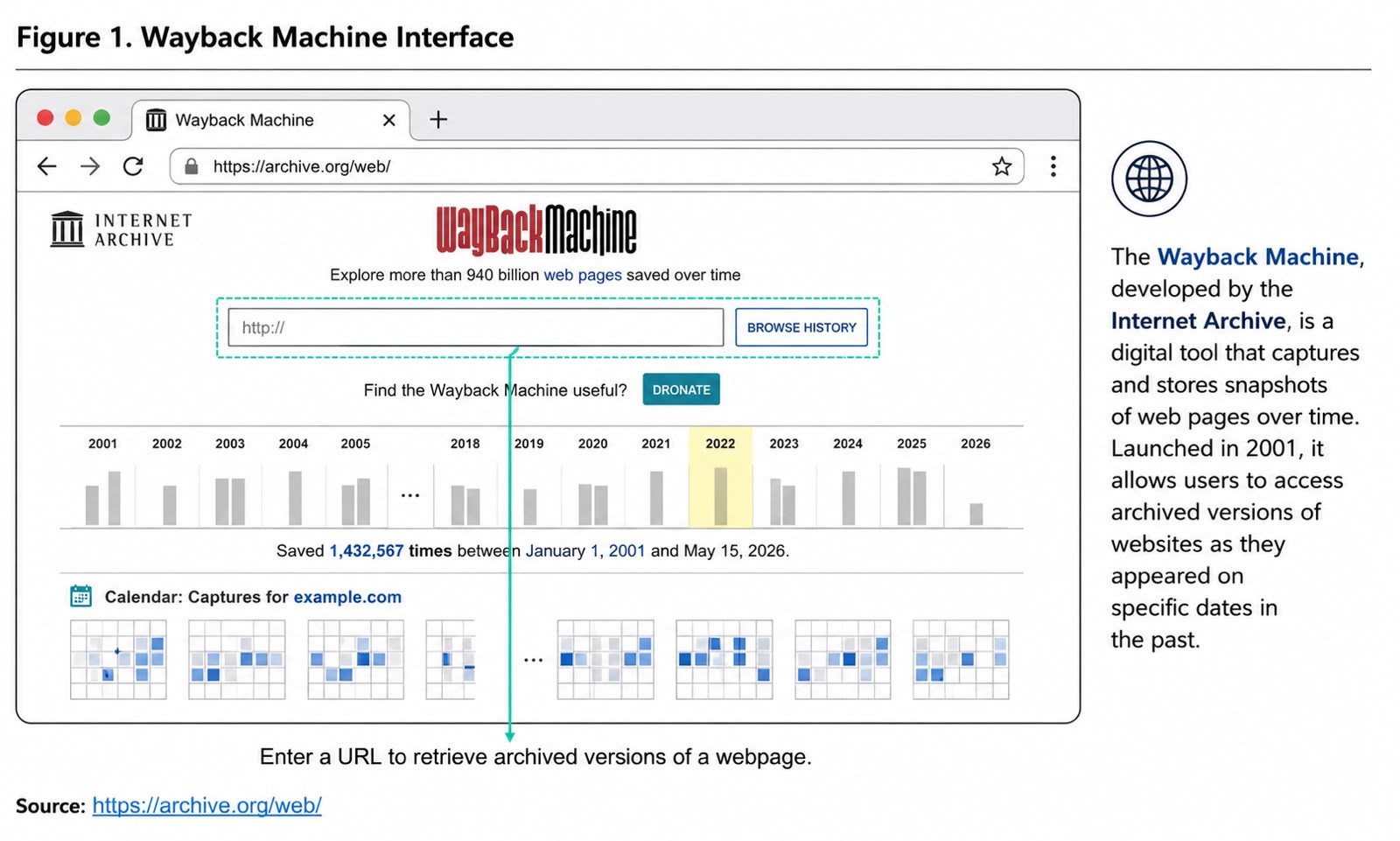This screenshot has height=841, width=1400.
Task: Click the timeline ellipsis between 2005 and 2018
Action: point(410,495)
